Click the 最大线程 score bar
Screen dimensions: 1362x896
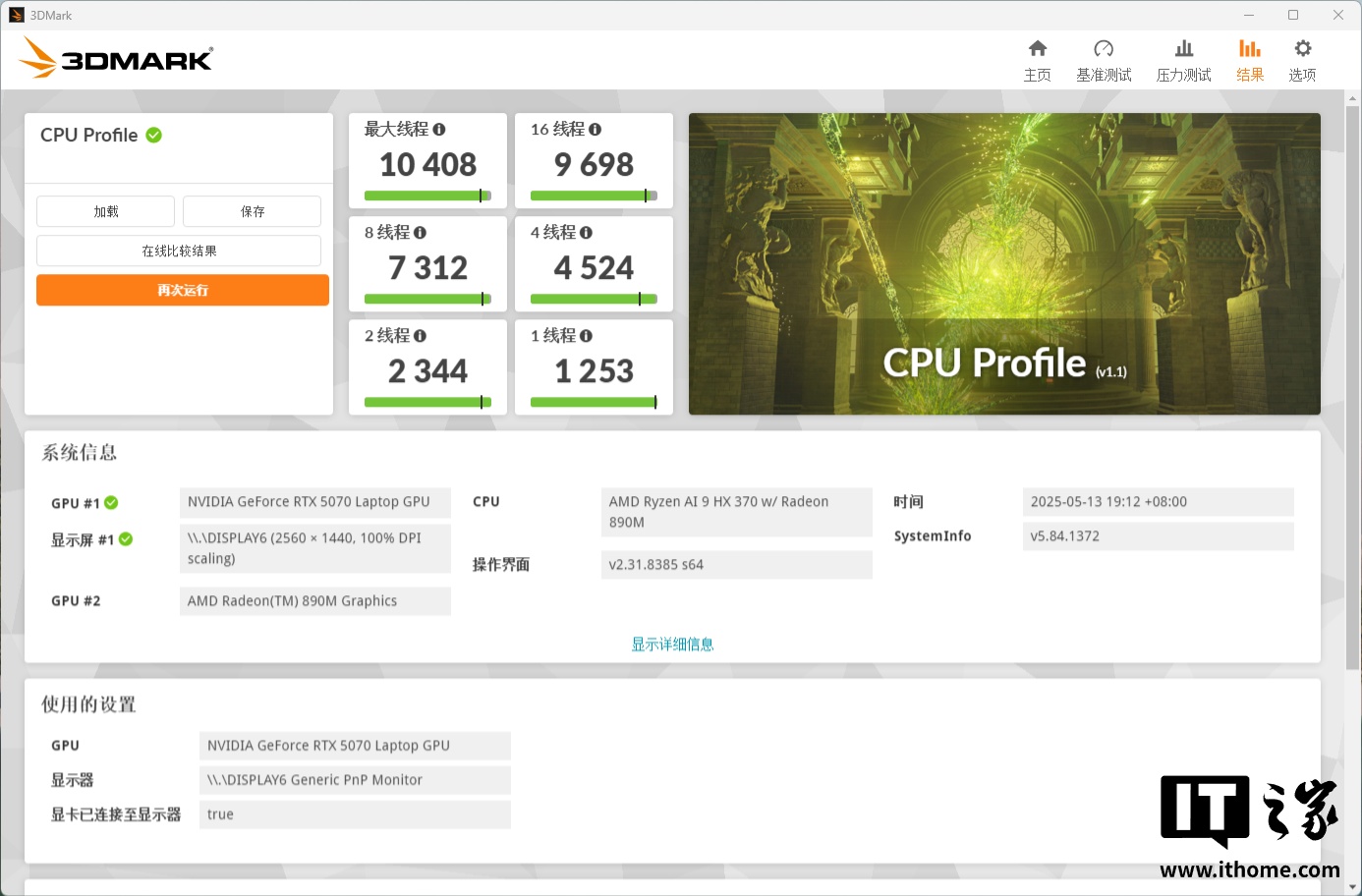tap(427, 196)
